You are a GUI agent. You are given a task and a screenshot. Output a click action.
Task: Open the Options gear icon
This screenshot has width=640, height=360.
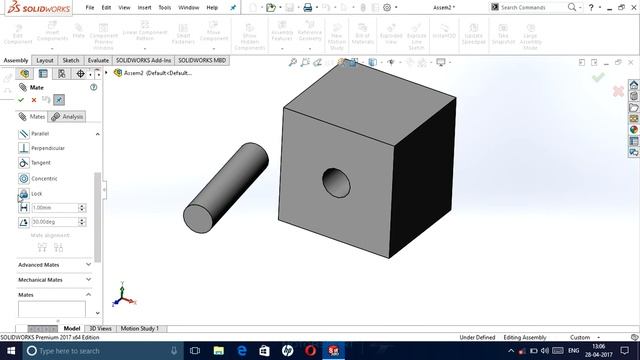387,7
